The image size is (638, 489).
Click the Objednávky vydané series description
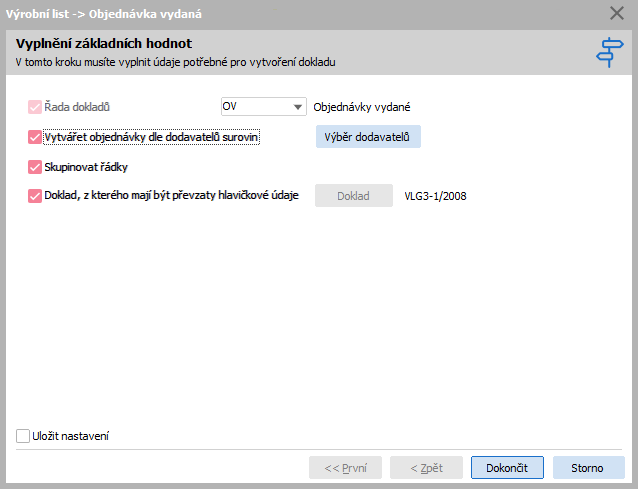(x=361, y=107)
